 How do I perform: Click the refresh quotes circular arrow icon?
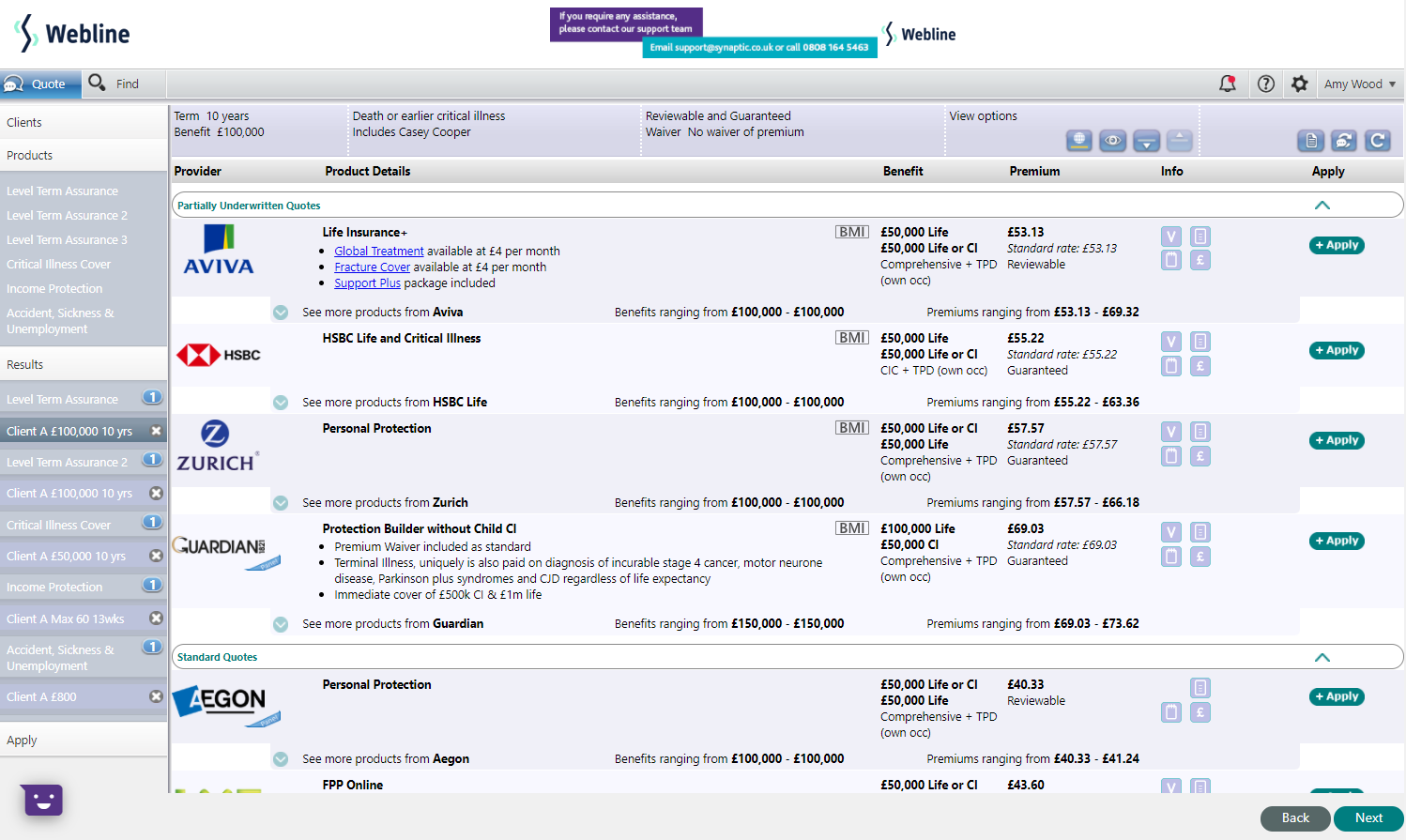coord(1377,141)
